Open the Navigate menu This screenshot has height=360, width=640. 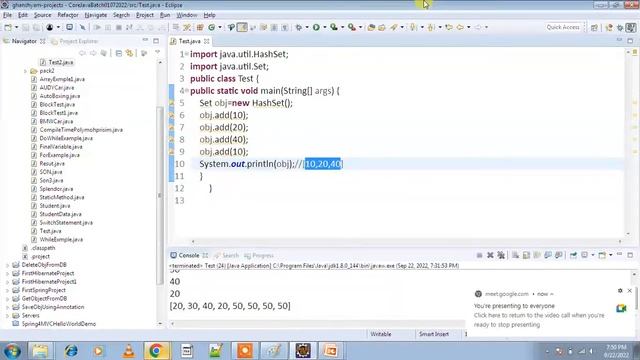click(96, 15)
